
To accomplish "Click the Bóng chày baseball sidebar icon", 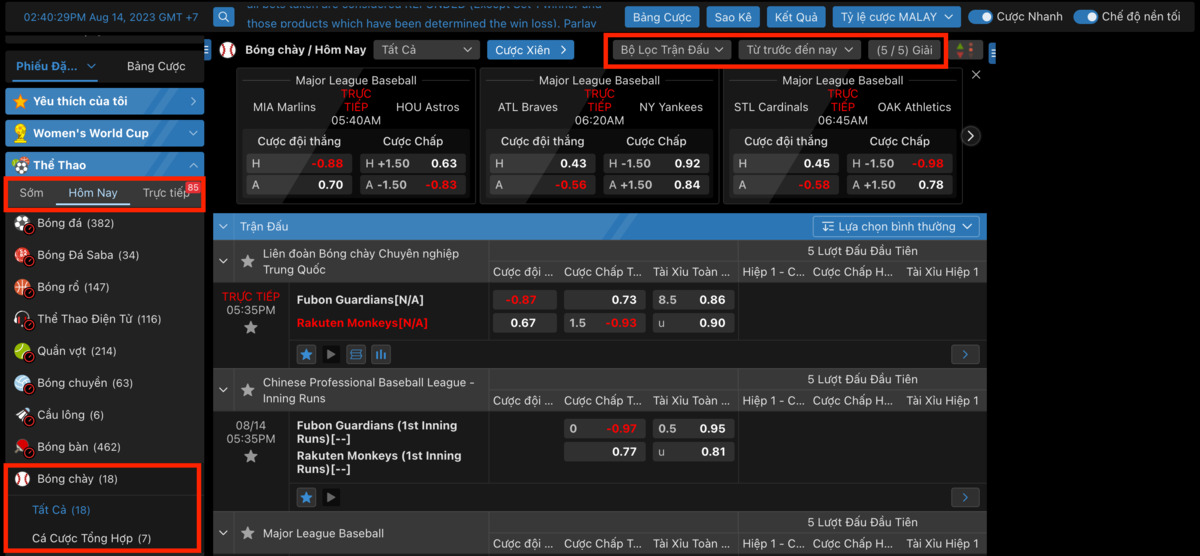I will tap(22, 479).
